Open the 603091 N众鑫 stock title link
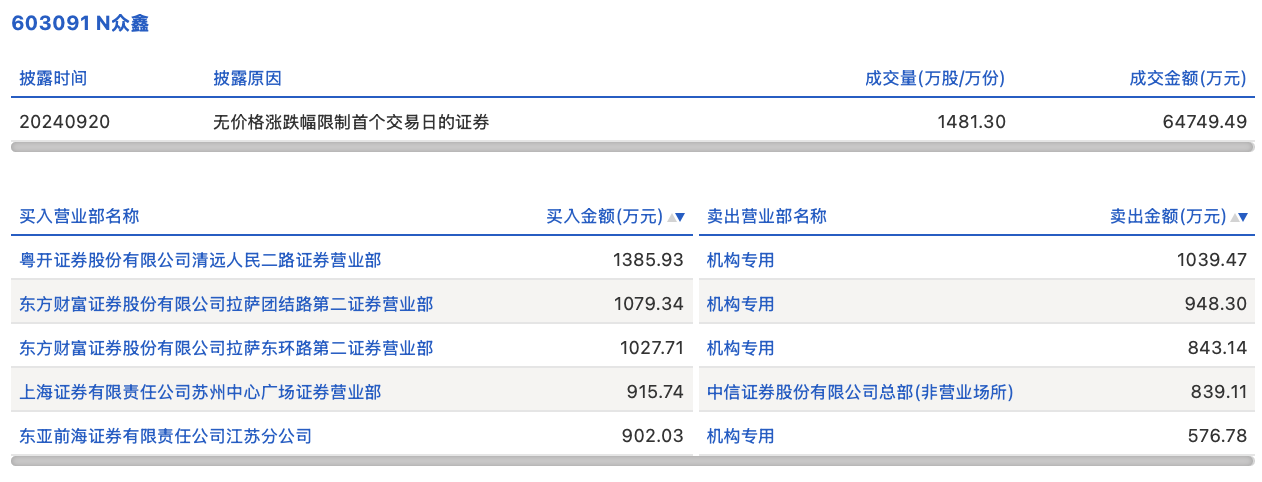Screen dimensions: 1262x482 pyautogui.click(x=80, y=24)
